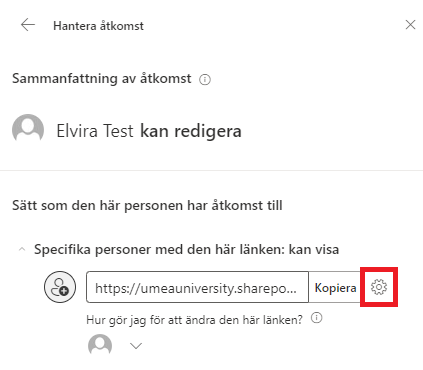Click the add-person icon beside the link

click(60, 287)
